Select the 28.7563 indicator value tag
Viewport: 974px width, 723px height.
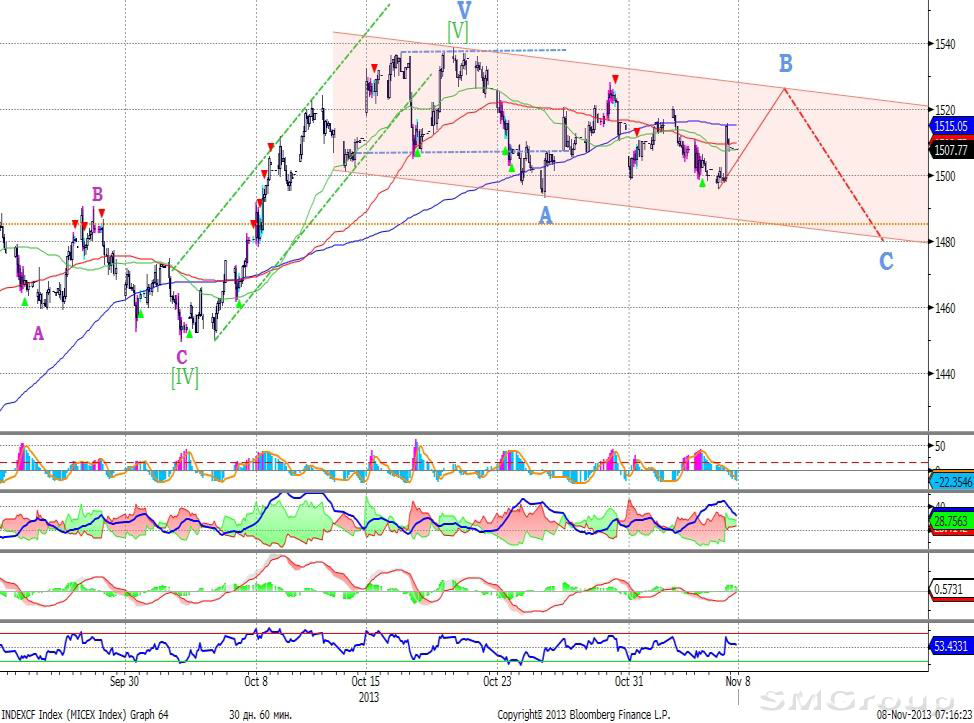950,522
